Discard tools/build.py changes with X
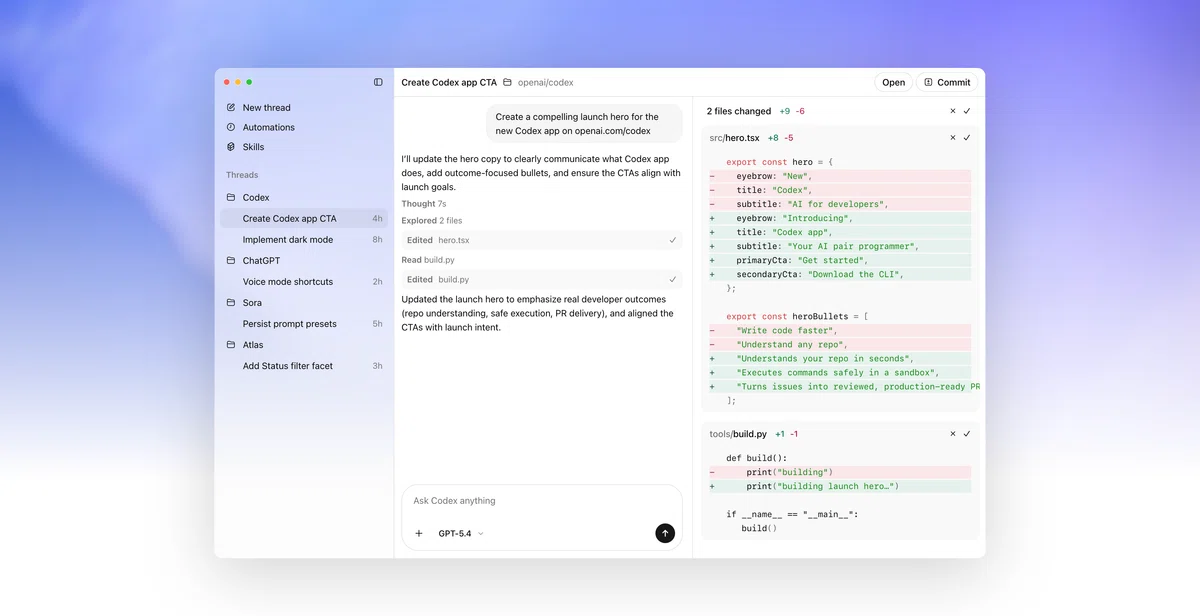Viewport: 1200px width, 616px height. tap(953, 434)
